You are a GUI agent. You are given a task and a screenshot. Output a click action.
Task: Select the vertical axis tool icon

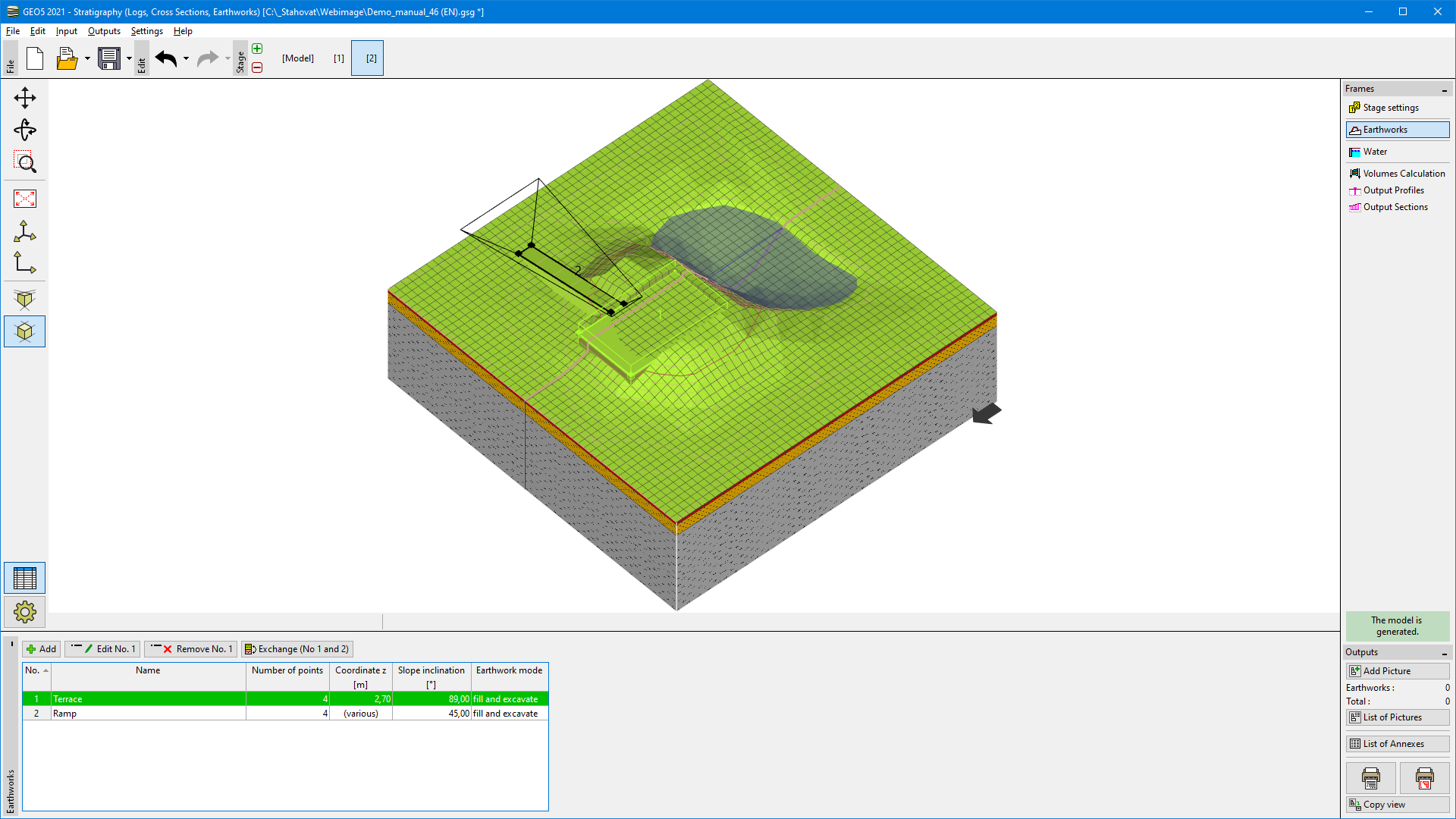25,265
